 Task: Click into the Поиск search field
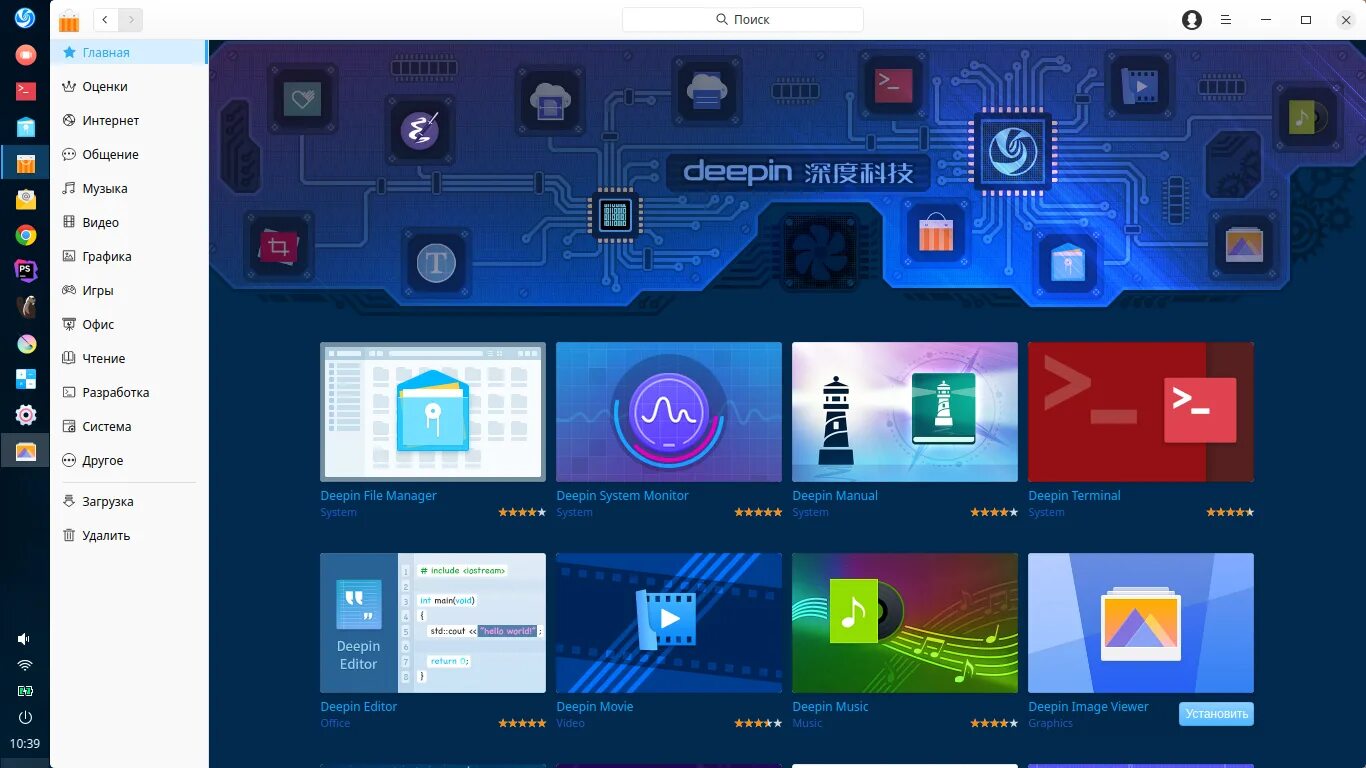tap(742, 19)
